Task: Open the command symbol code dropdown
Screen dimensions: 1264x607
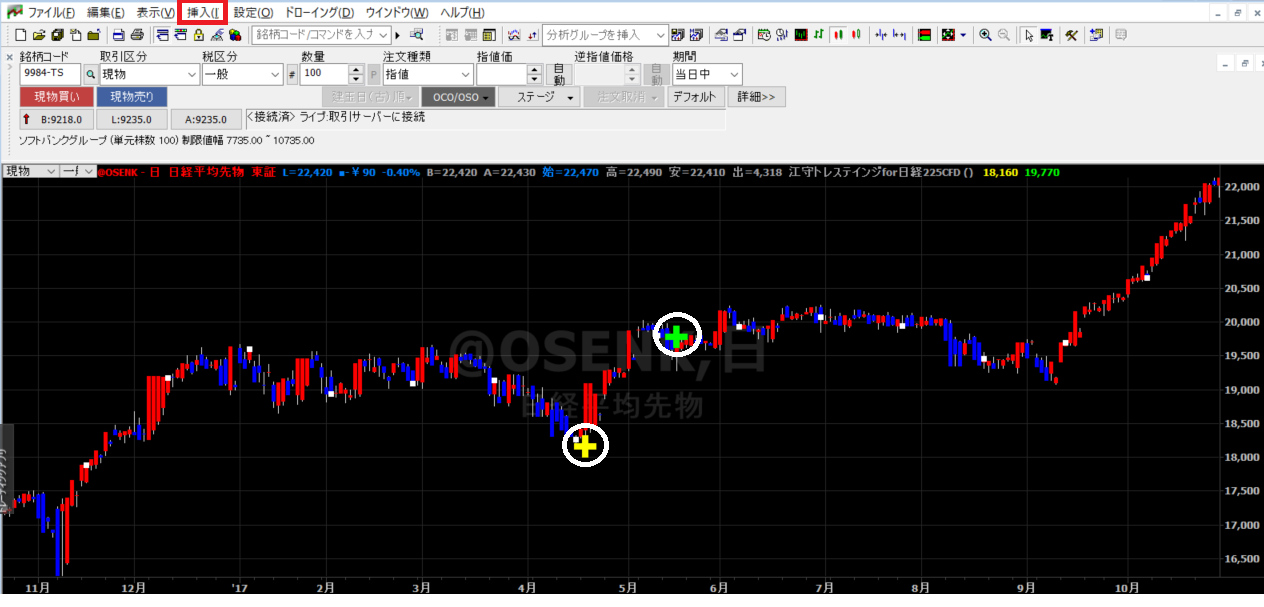Action: pyautogui.click(x=384, y=35)
